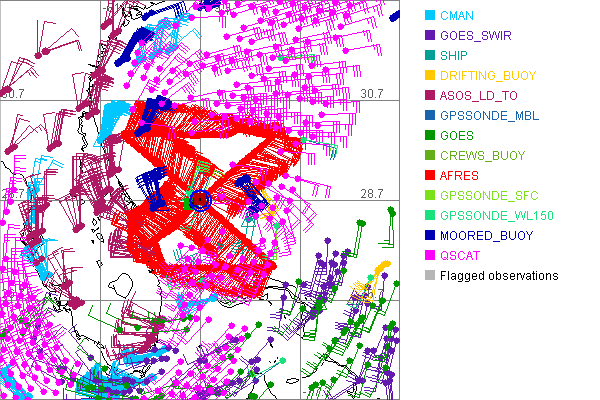The width and height of the screenshot is (600, 400).
Task: Click the circular storm center marker on map
Action: (x=200, y=200)
